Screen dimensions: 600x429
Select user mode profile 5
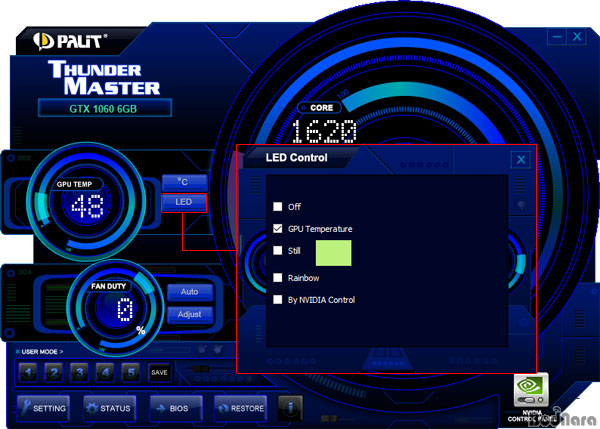coord(131,372)
